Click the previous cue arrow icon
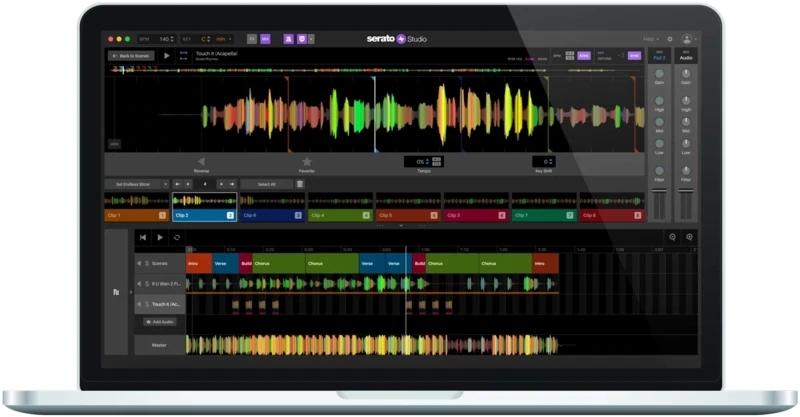The image size is (800, 417). click(188, 184)
